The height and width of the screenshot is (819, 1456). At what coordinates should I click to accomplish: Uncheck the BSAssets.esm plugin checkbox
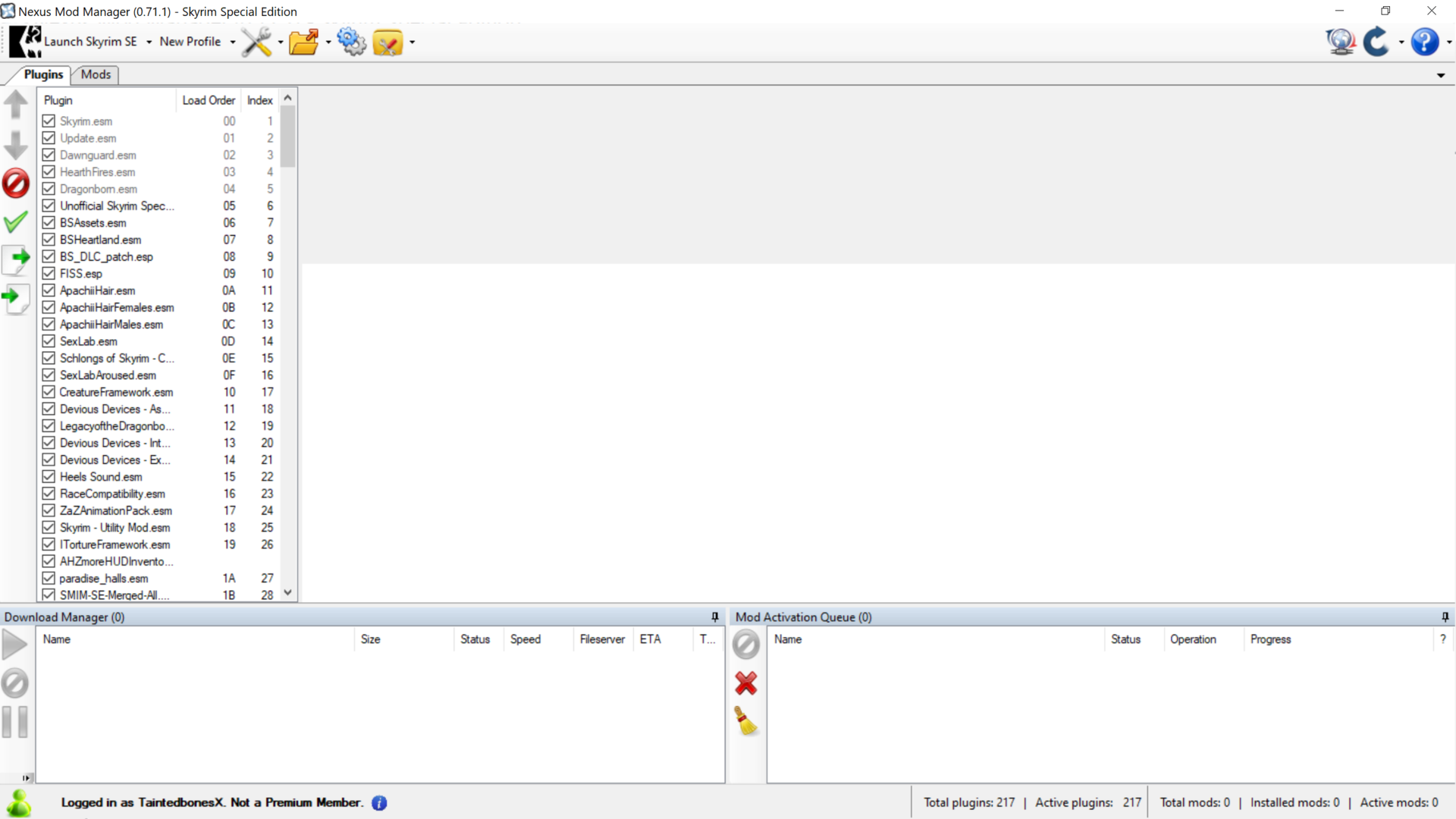pyautogui.click(x=49, y=223)
